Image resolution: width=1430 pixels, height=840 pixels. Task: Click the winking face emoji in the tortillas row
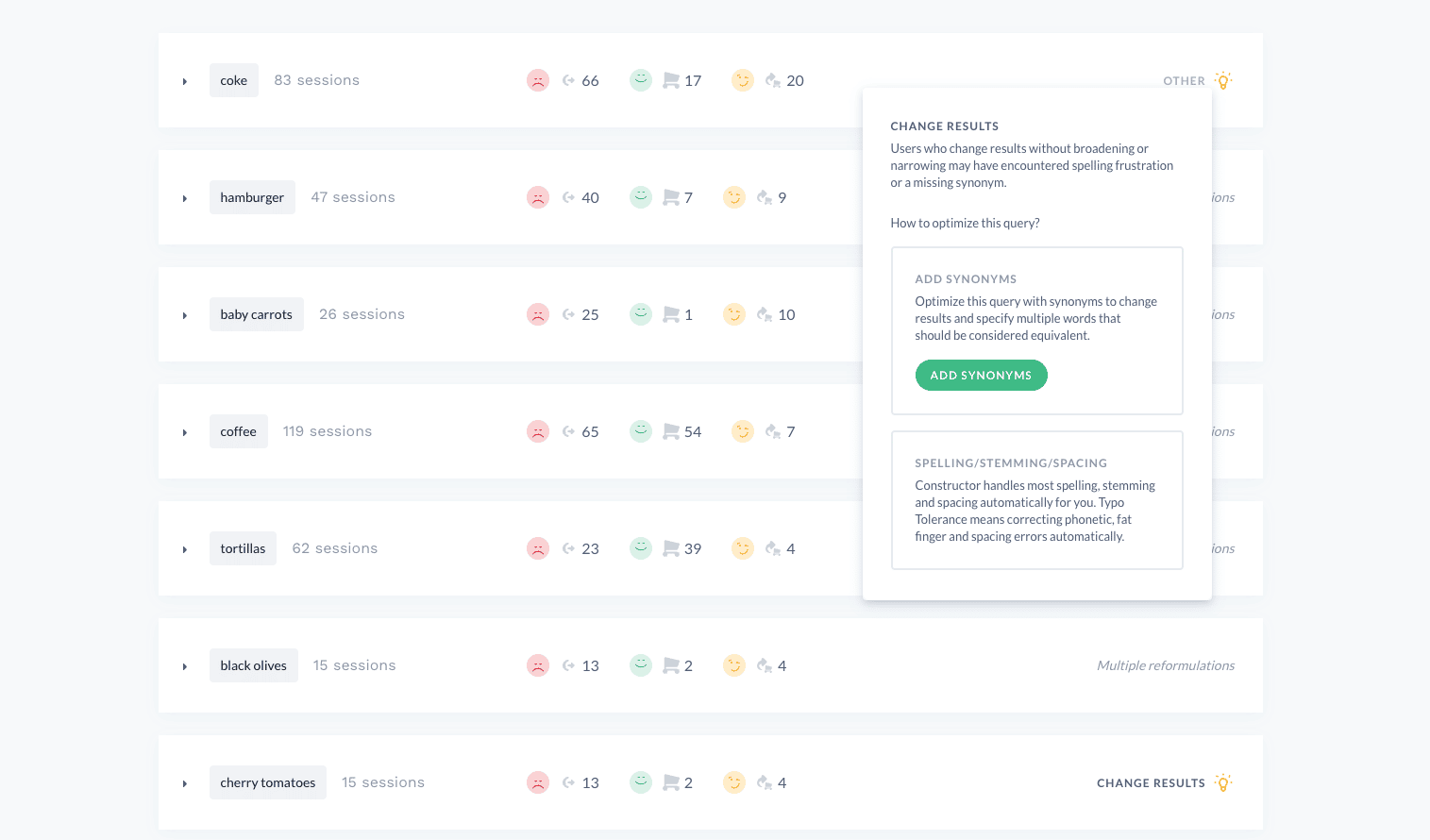tap(743, 548)
